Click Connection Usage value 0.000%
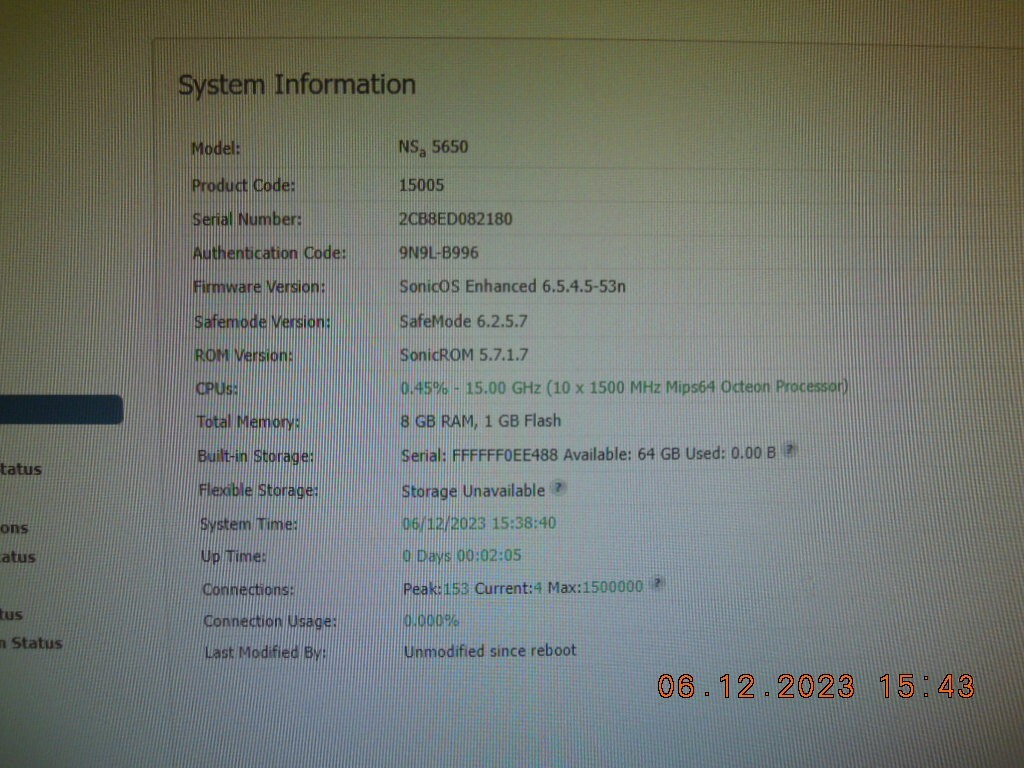 point(431,620)
